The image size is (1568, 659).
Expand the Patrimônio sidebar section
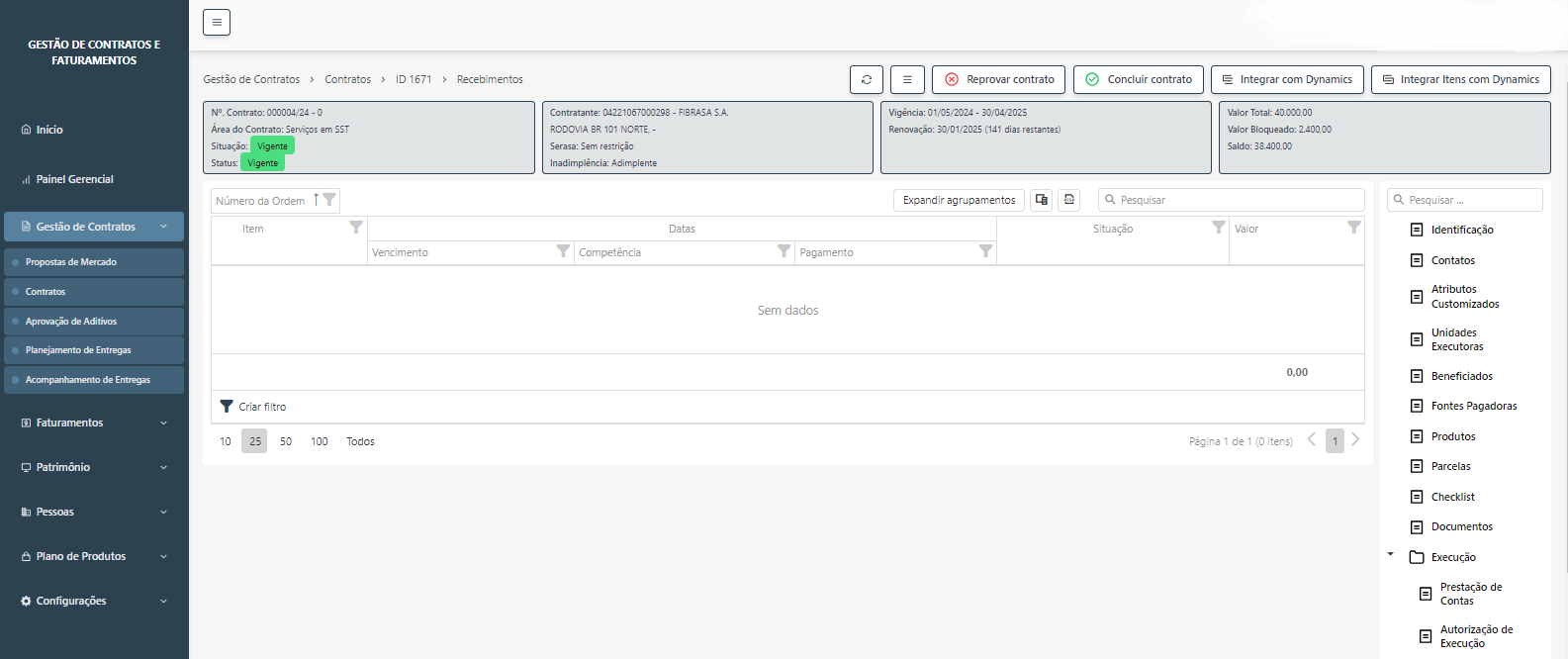[x=94, y=467]
